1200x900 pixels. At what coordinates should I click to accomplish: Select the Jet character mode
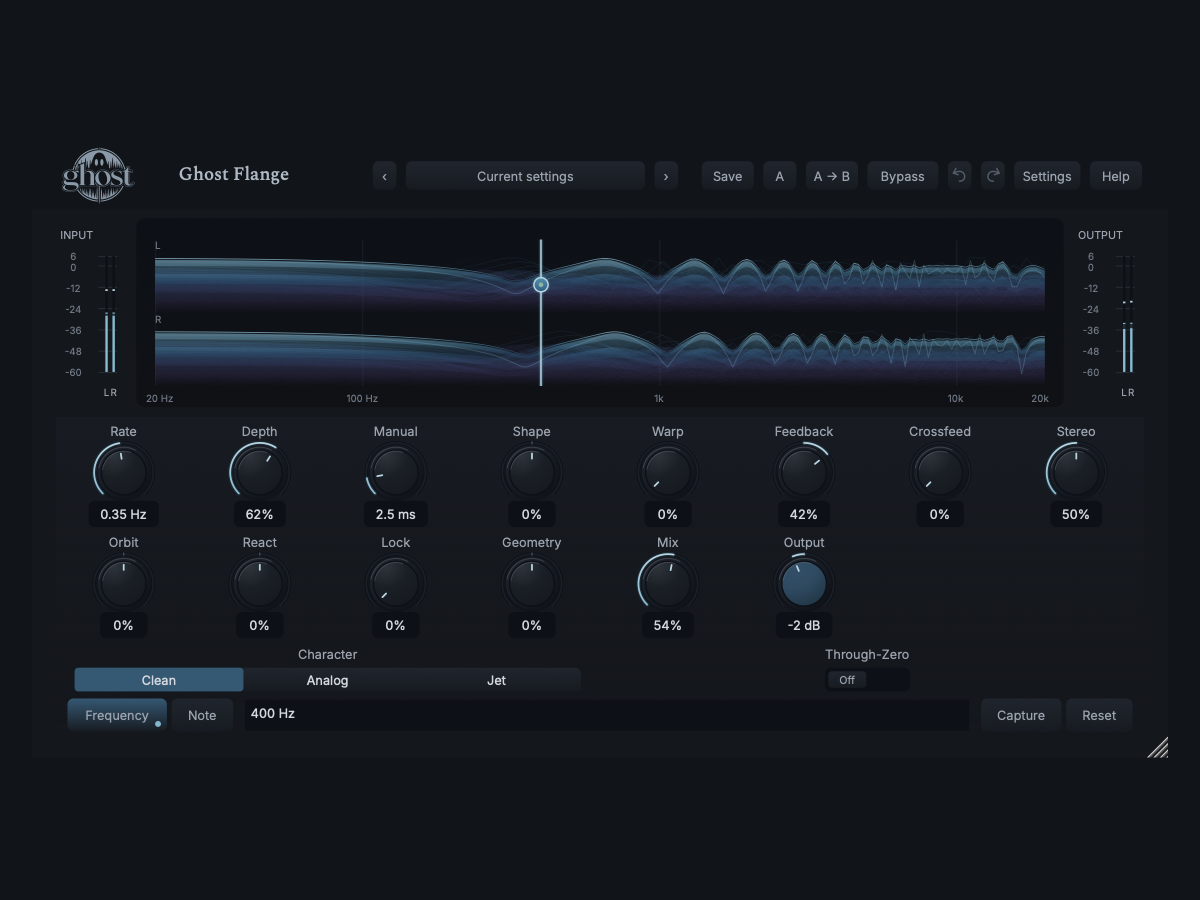click(x=496, y=680)
